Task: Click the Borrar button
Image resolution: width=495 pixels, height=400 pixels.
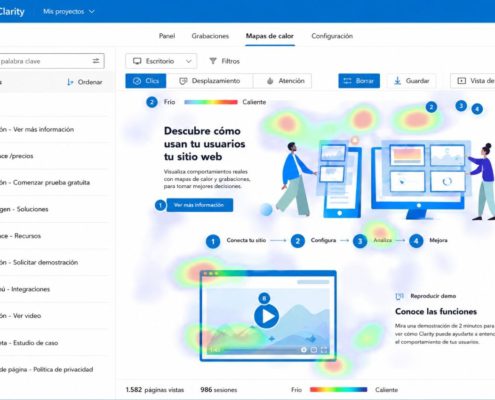Action: 359,81
